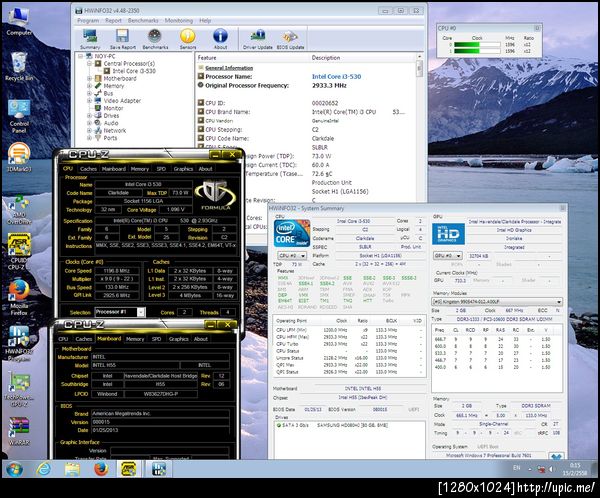
Task: Click the system tray clock
Action: click(x=576, y=469)
